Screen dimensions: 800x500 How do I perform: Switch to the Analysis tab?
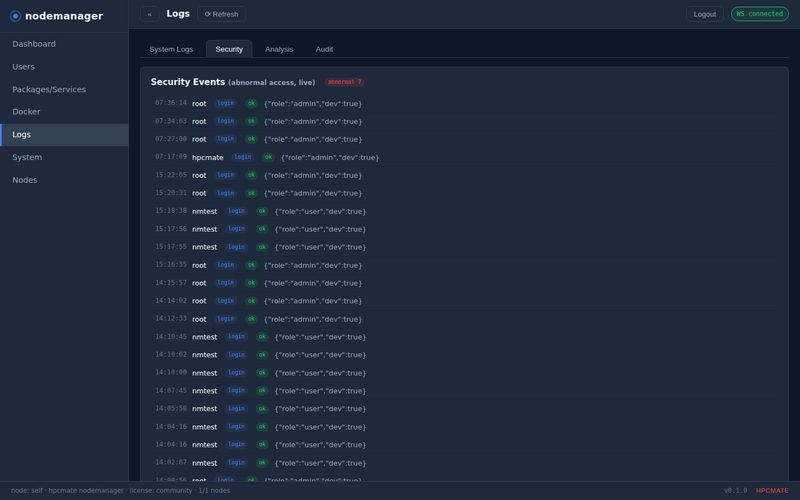pyautogui.click(x=279, y=49)
